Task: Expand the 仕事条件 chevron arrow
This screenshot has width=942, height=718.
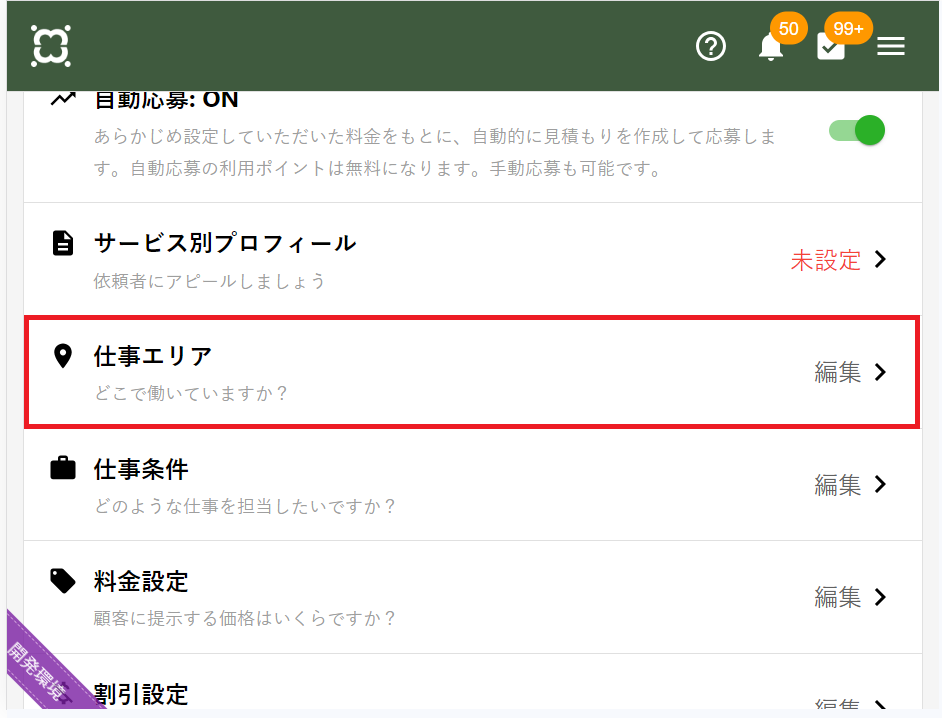Action: point(881,485)
